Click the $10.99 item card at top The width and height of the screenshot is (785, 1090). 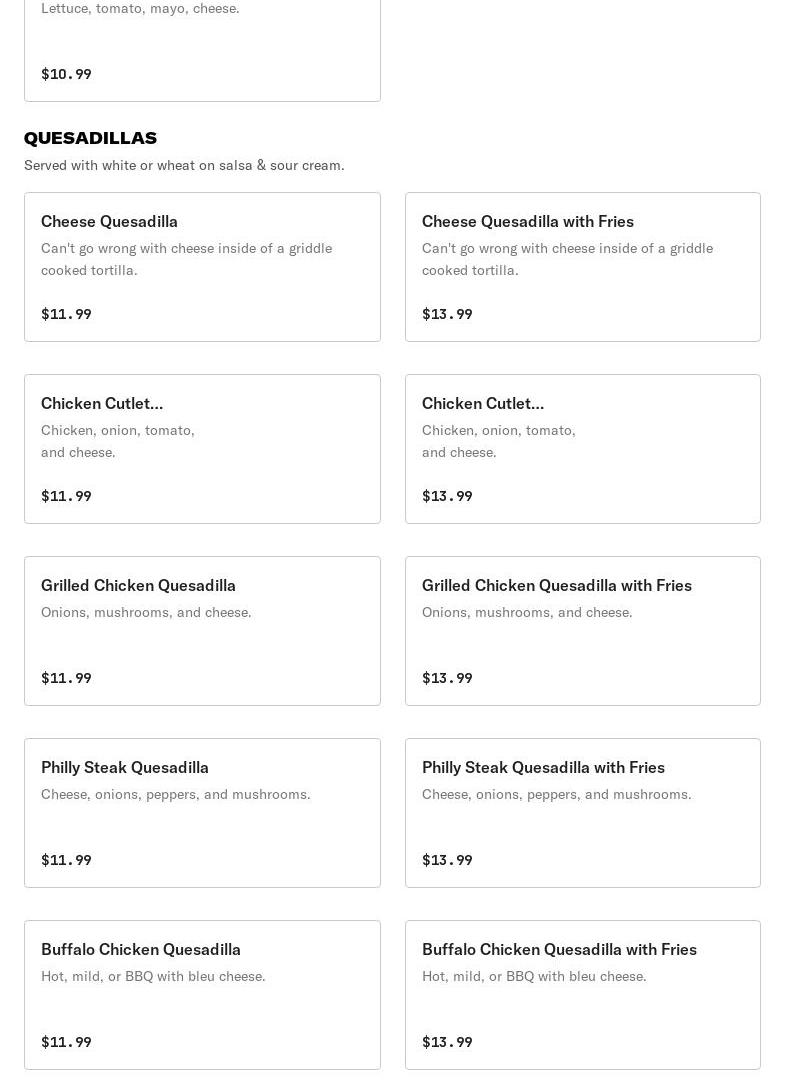click(x=202, y=50)
